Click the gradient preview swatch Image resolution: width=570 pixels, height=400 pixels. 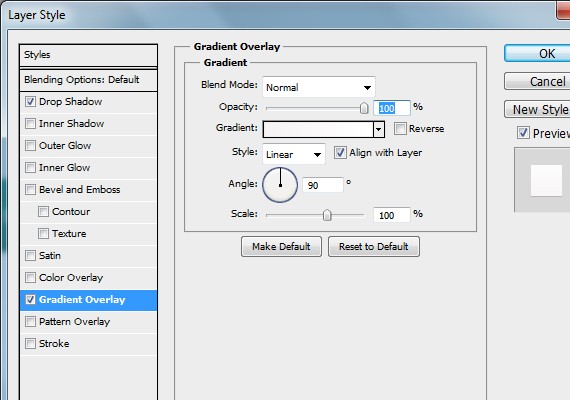318,129
